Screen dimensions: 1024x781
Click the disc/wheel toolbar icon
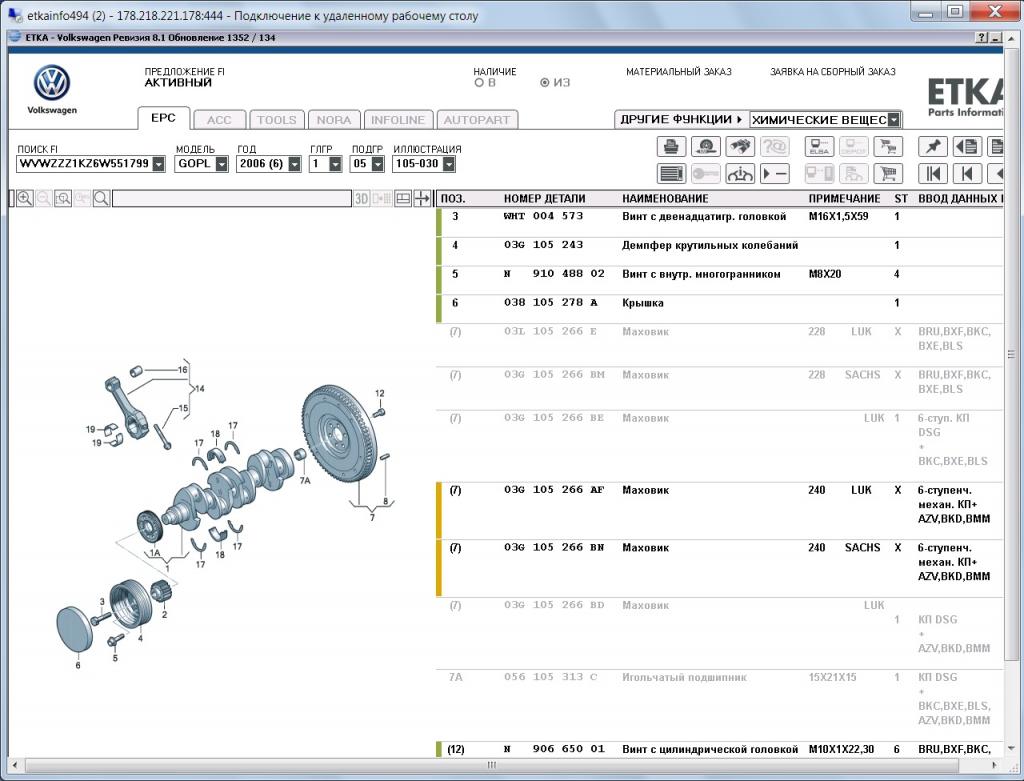pyautogui.click(x=705, y=146)
